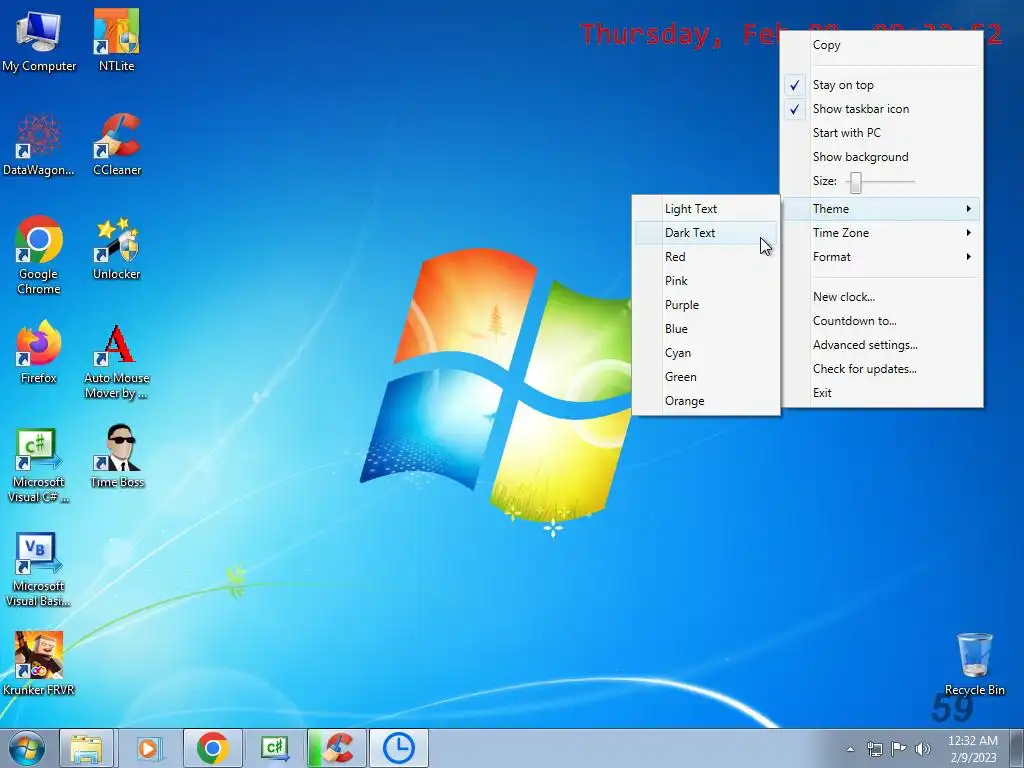The image size is (1024, 768).
Task: Switch to CCleaner in the taskbar
Action: coord(337,748)
